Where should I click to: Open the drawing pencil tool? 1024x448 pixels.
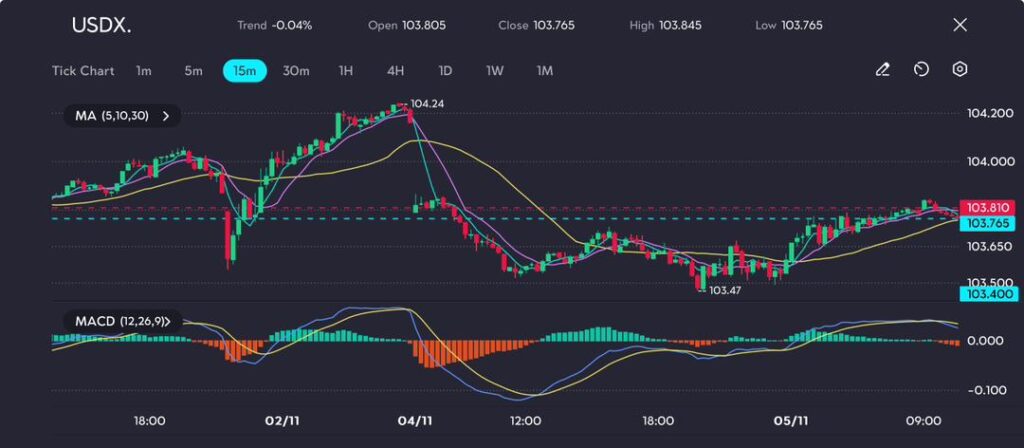[882, 70]
